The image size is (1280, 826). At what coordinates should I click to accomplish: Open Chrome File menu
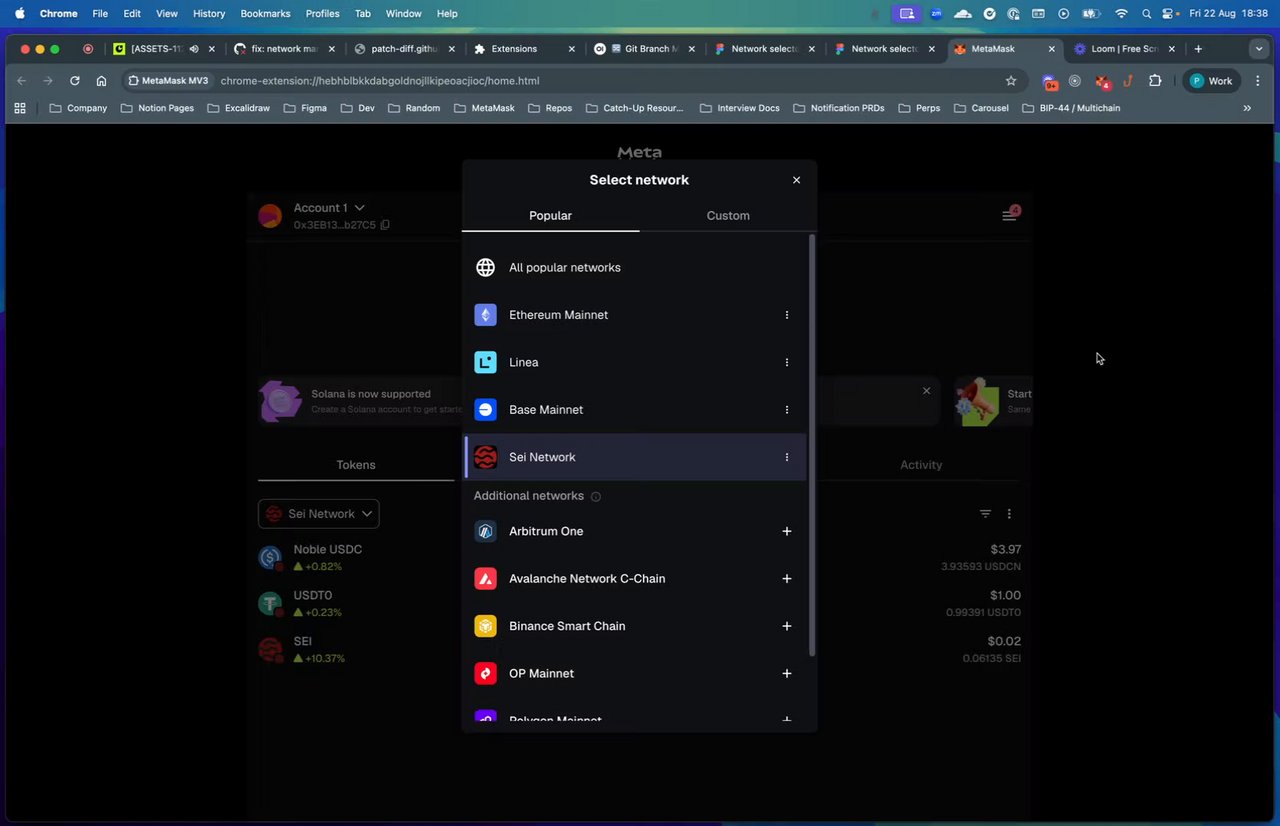(100, 13)
